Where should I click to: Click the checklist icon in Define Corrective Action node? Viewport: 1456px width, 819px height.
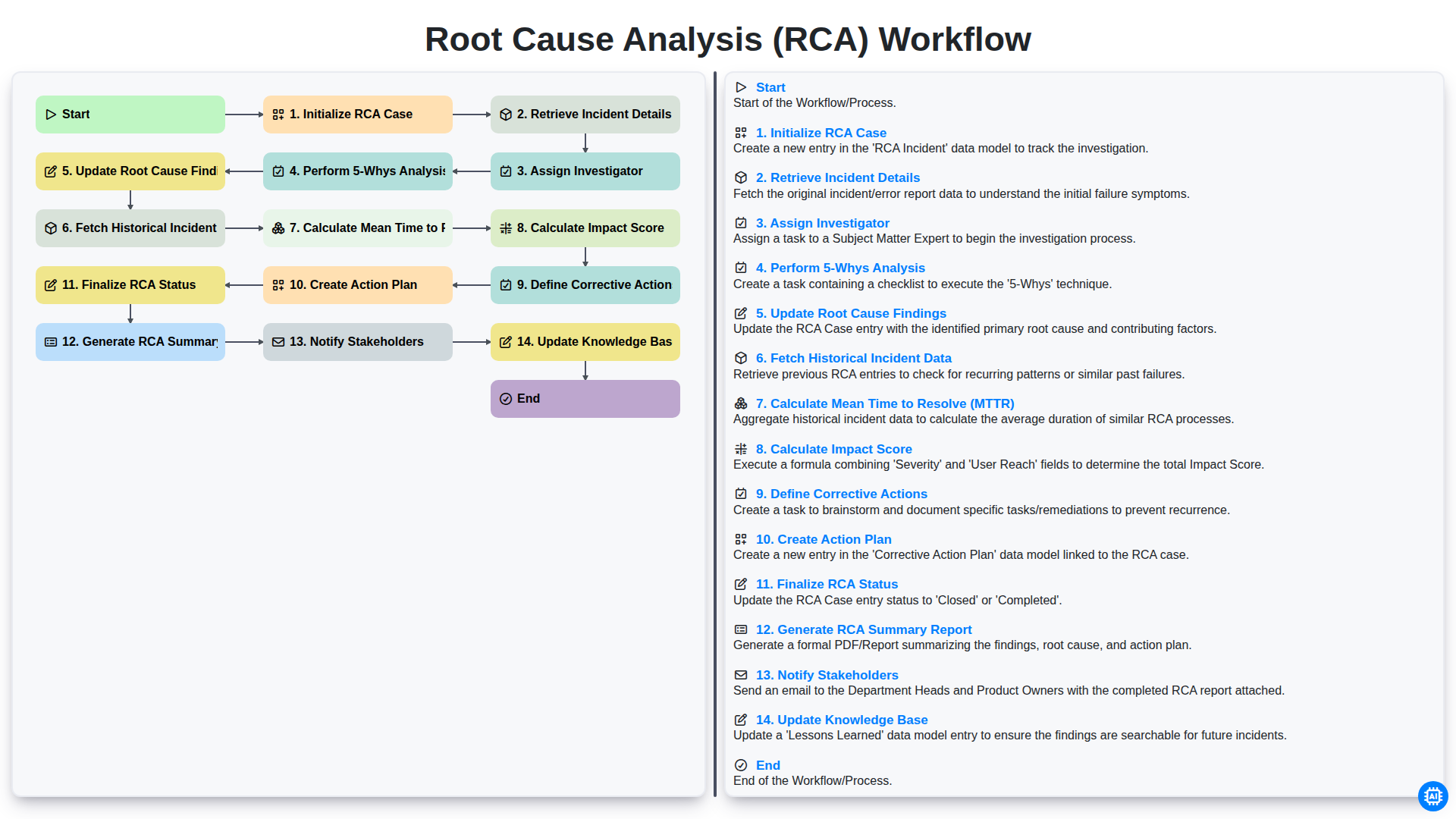506,285
